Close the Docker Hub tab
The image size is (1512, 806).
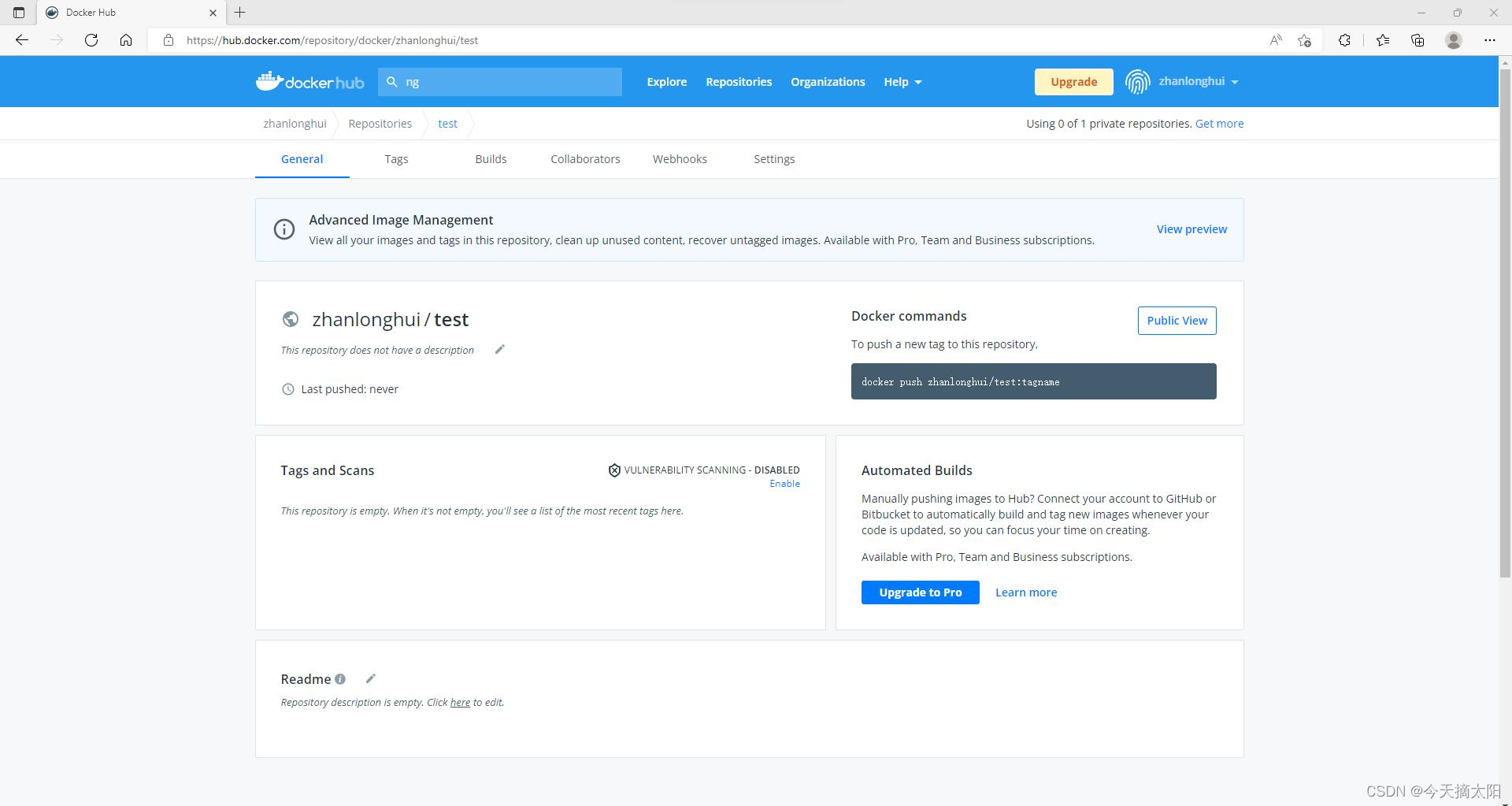pos(213,13)
